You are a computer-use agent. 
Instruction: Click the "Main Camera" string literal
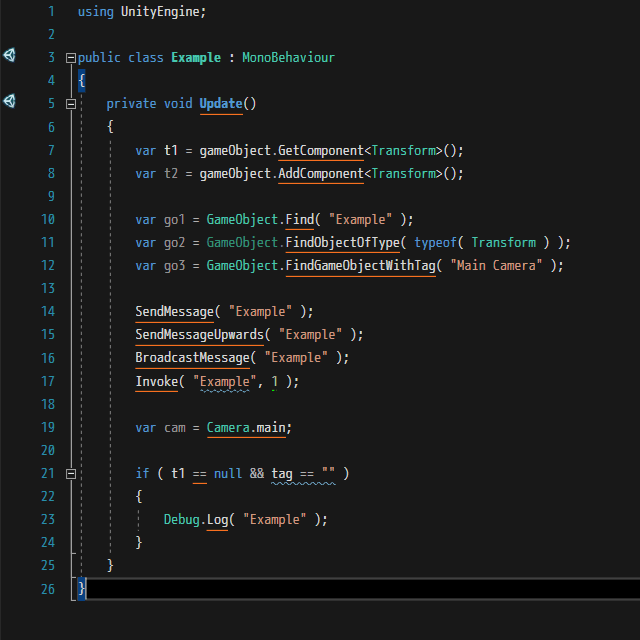(x=496, y=266)
